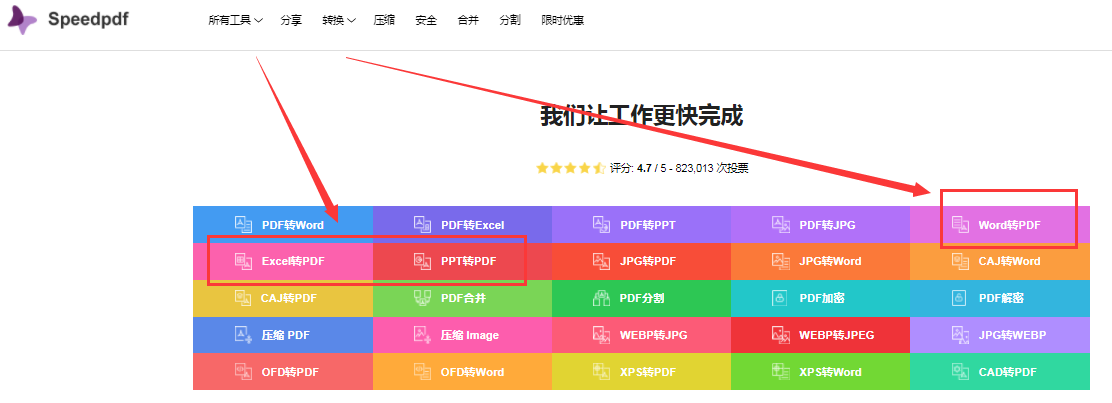Screen dimensions: 1112x403
Task: Click the PDF转JPG tile icon
Action: tap(781, 224)
